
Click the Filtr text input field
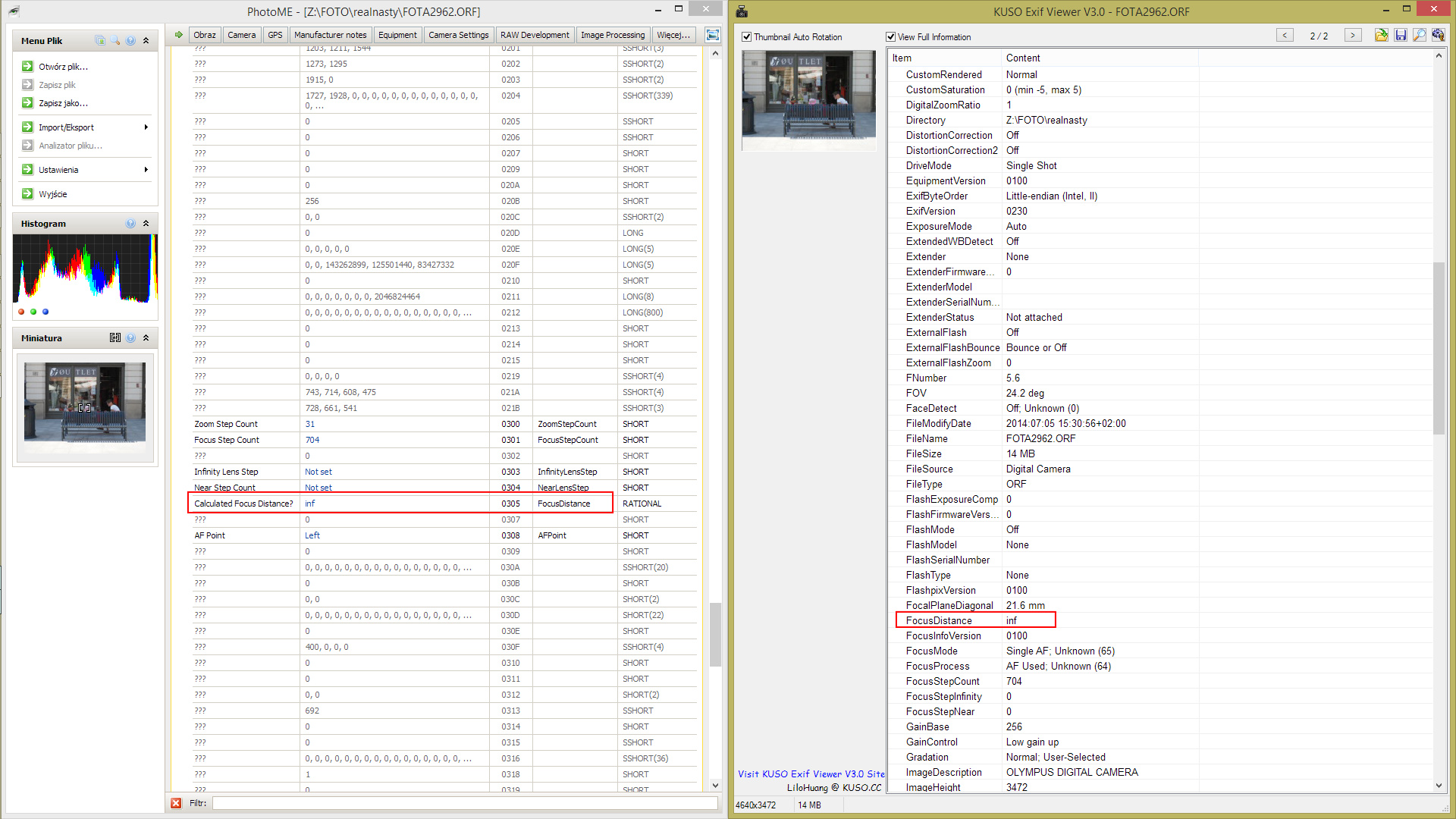point(464,803)
